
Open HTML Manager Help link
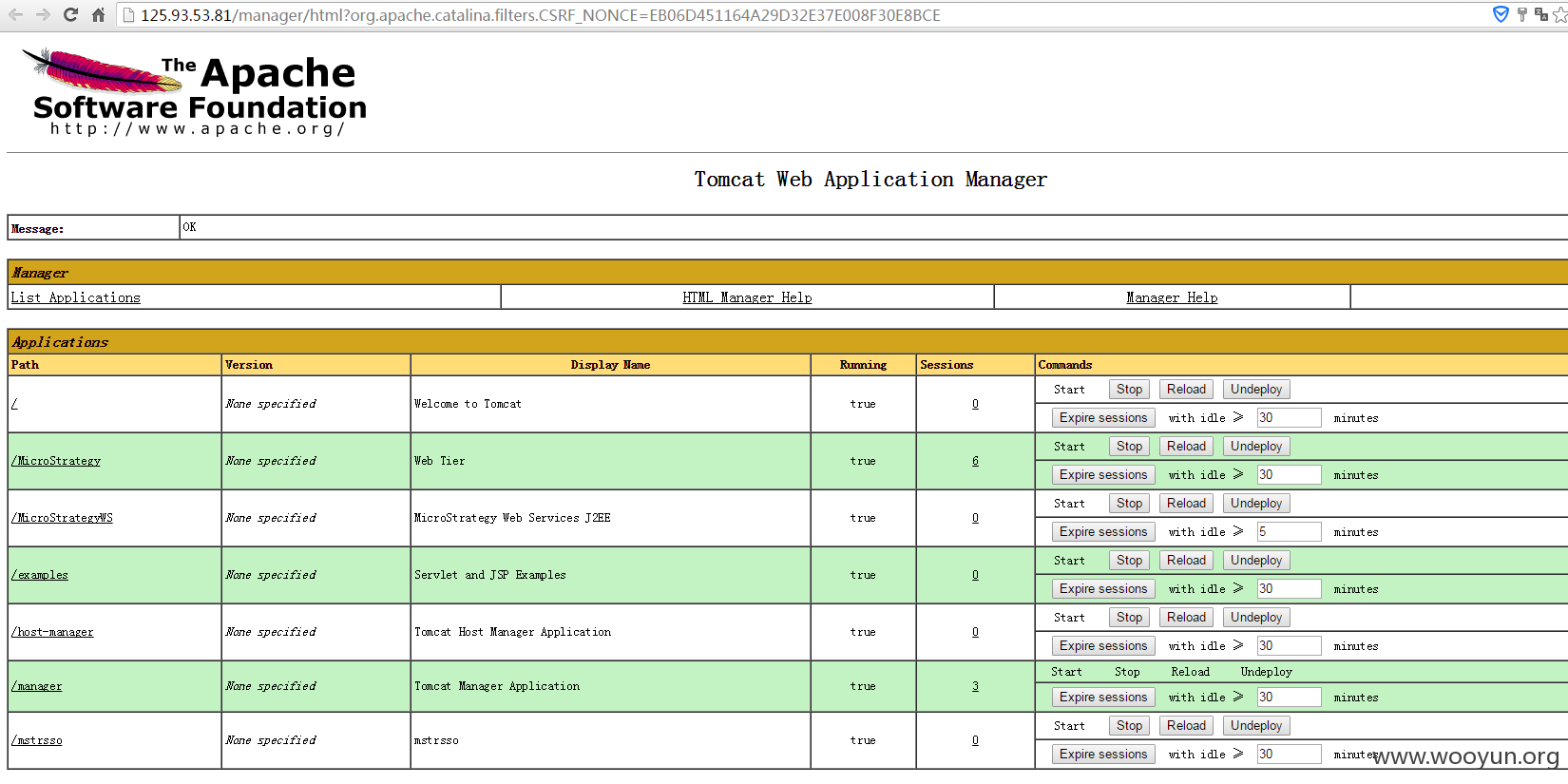point(747,297)
